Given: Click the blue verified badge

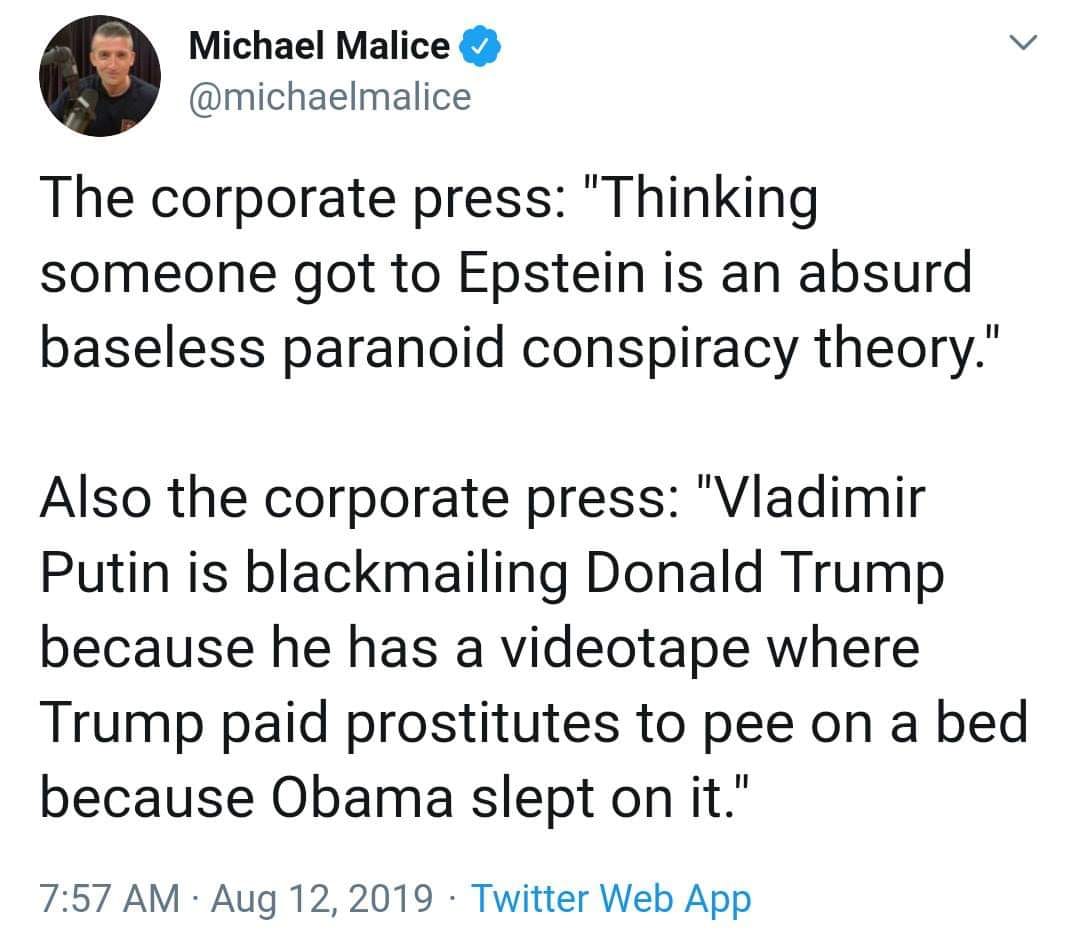Looking at the screenshot, I should click(481, 45).
